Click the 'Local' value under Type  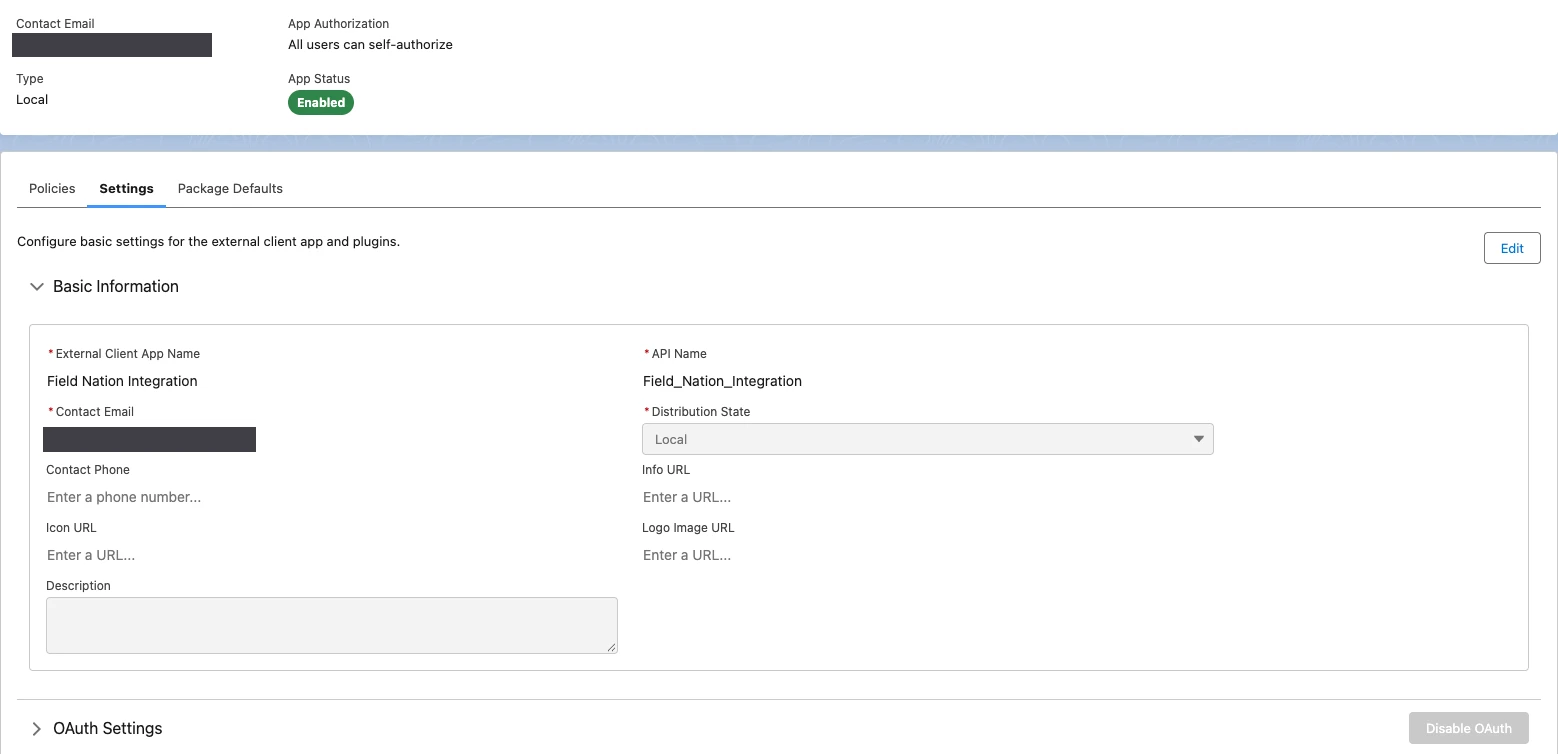tap(32, 99)
